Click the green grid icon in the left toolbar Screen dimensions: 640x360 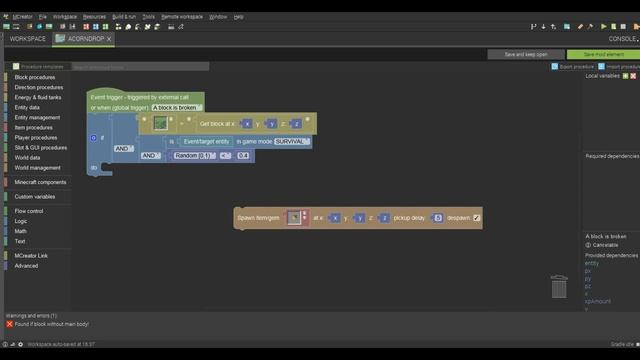pyautogui.click(x=105, y=27)
